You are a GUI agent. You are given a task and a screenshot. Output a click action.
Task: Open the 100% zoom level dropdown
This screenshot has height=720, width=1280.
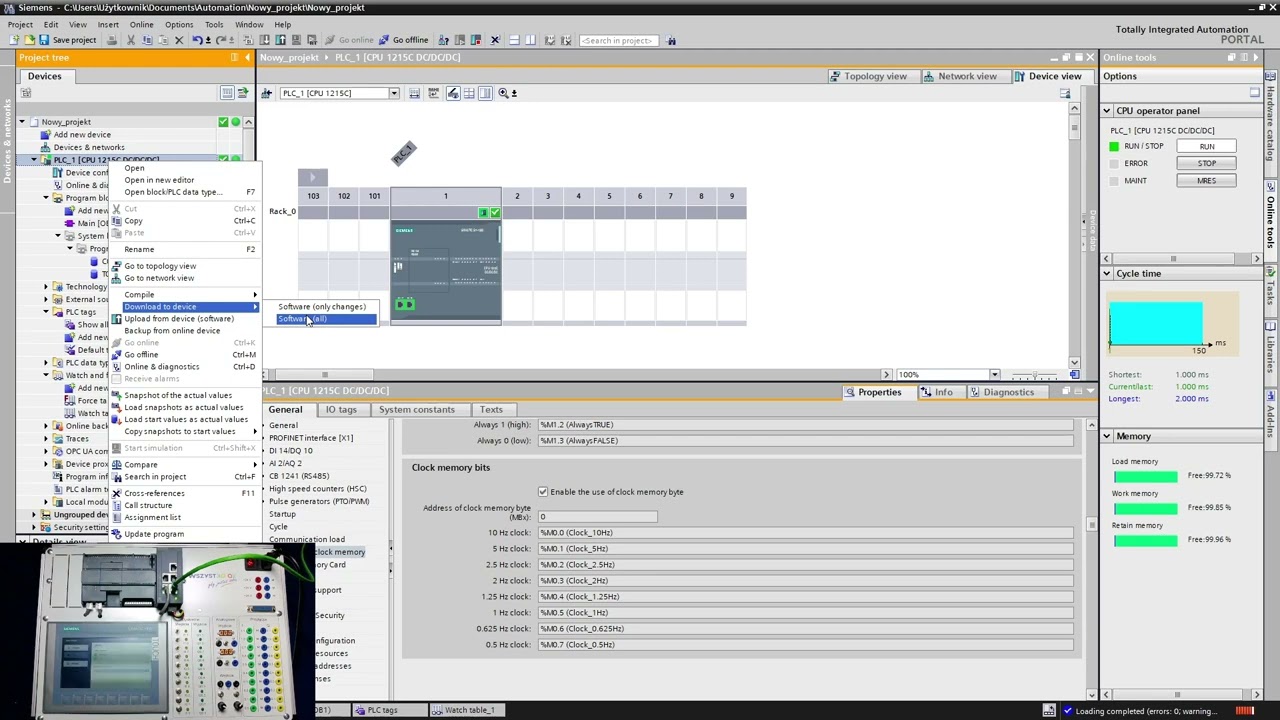pos(994,375)
